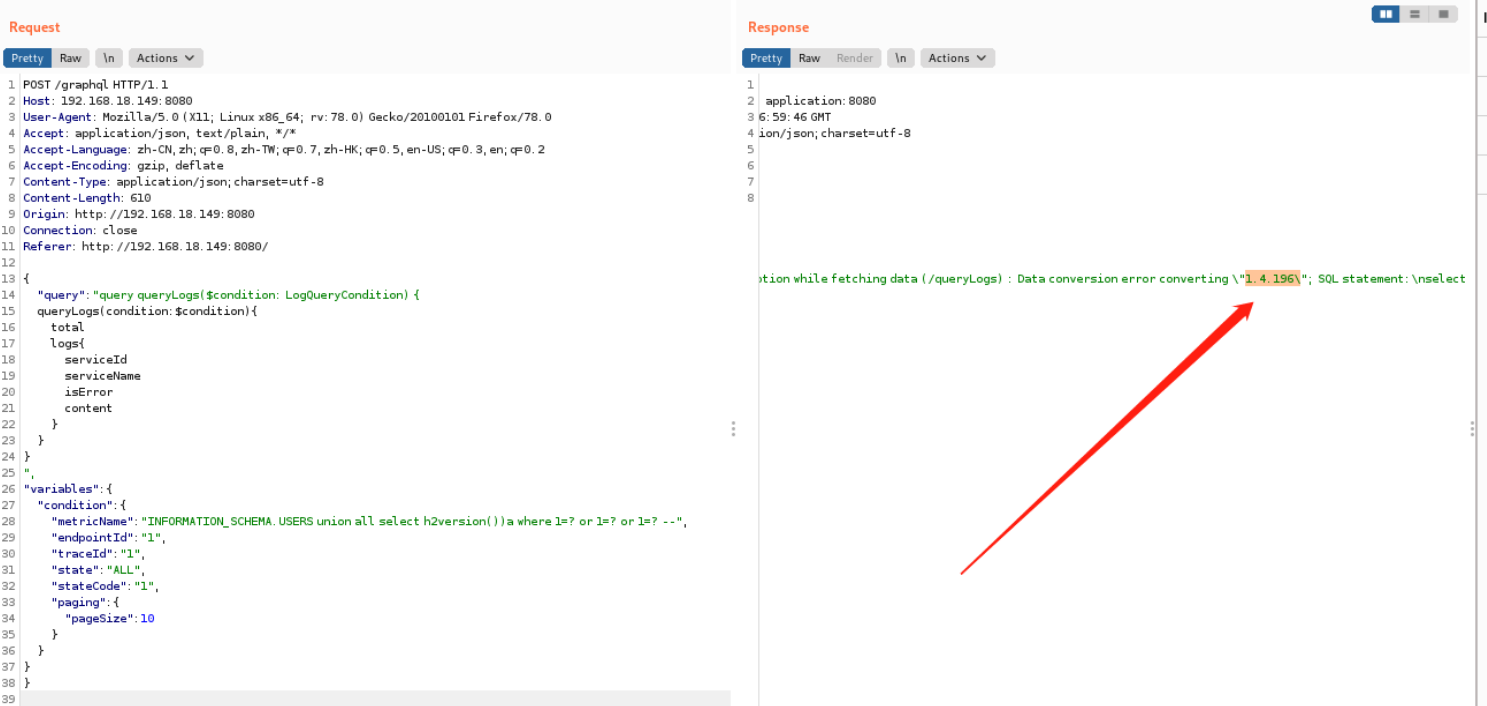Open Actions dropdown in Request panel
This screenshot has width=1487, height=706.
165,58
